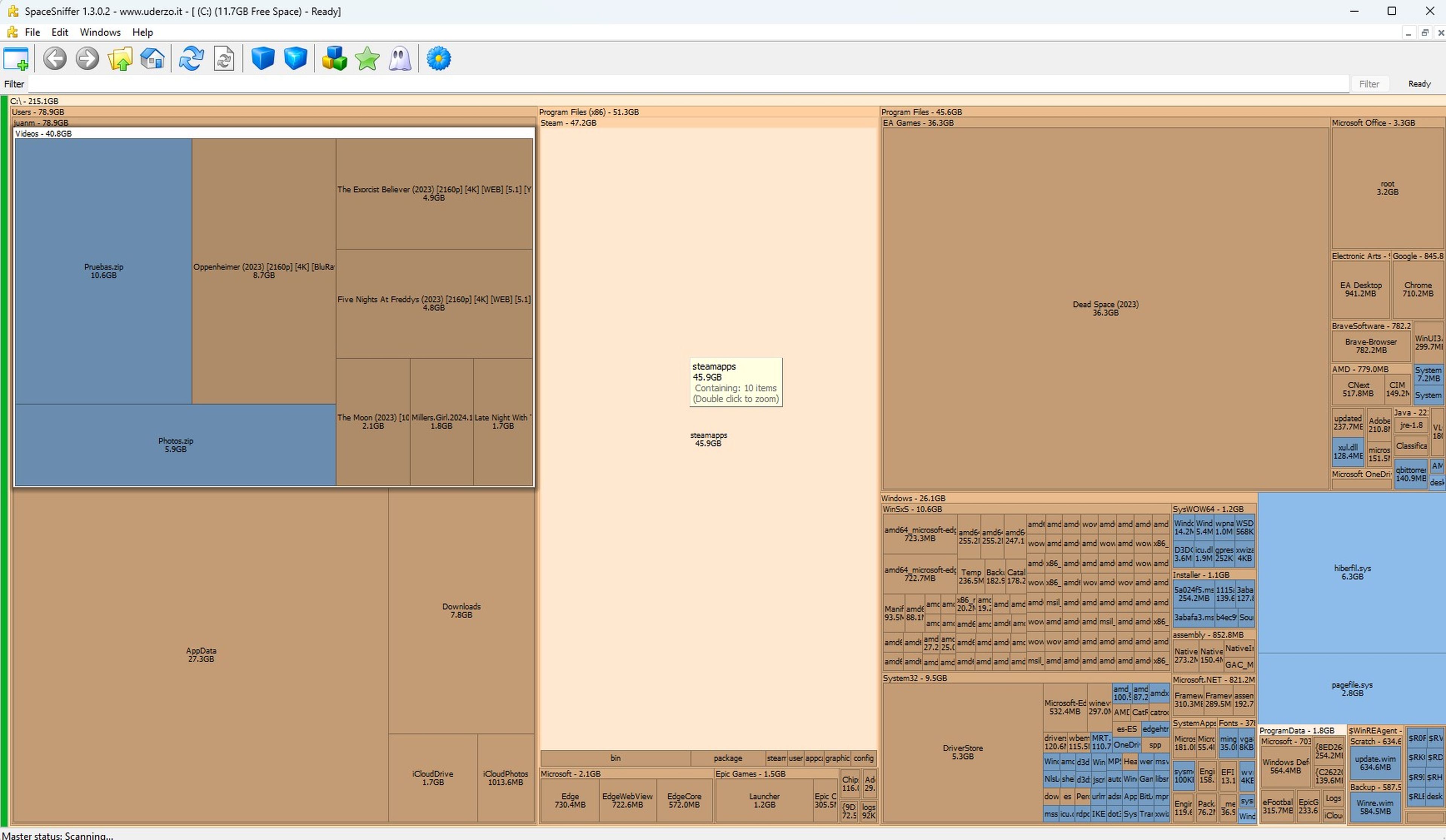Refresh with the blue arrows icon
The width and height of the screenshot is (1446, 840).
pos(192,58)
